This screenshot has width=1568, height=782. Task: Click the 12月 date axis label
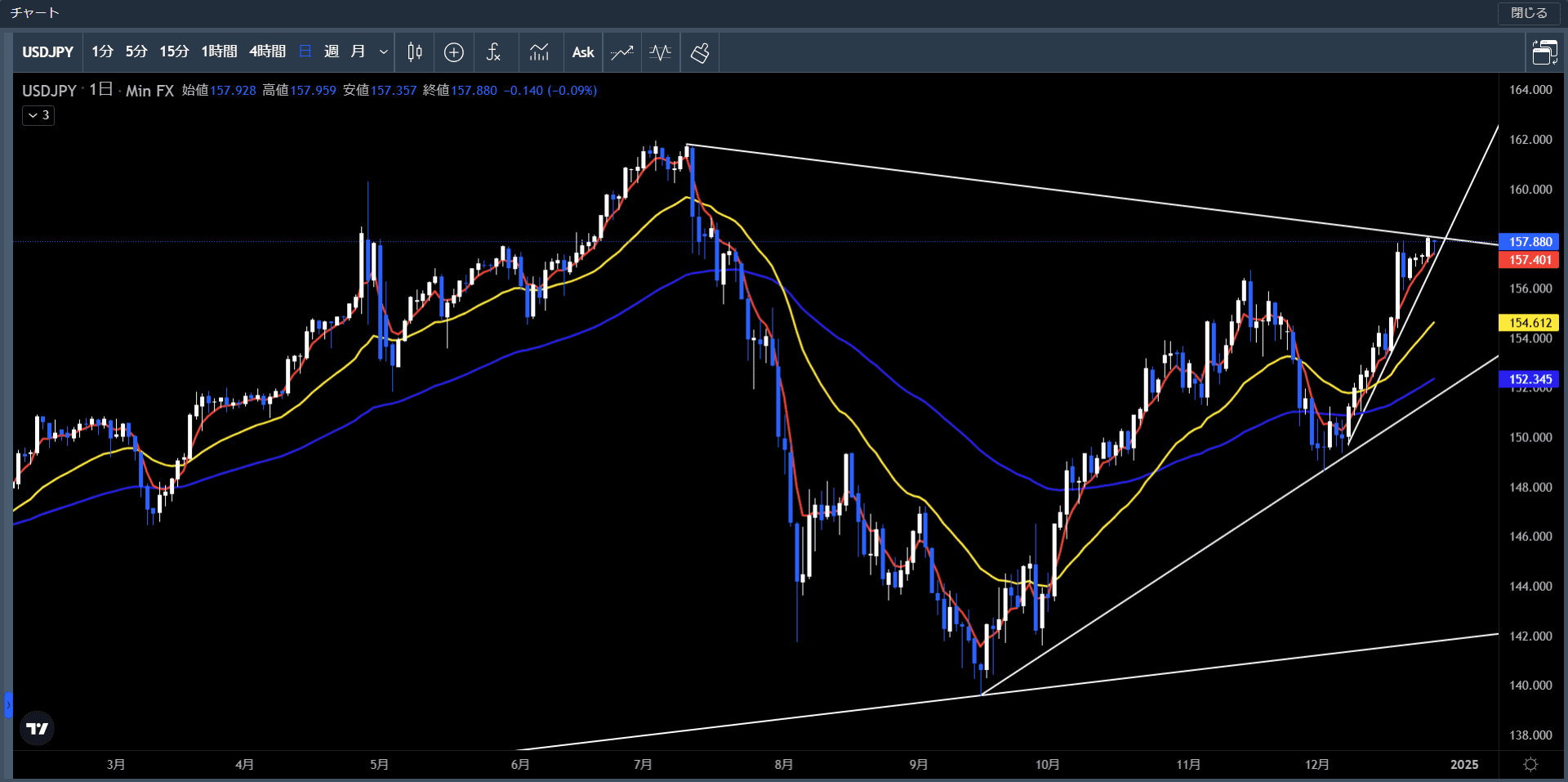point(1316,764)
